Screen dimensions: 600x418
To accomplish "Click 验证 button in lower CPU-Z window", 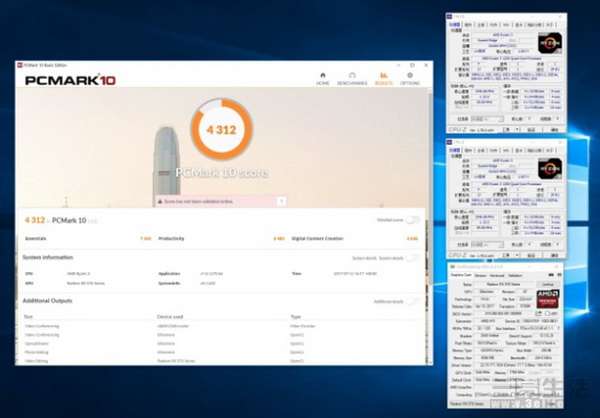I will (x=532, y=255).
